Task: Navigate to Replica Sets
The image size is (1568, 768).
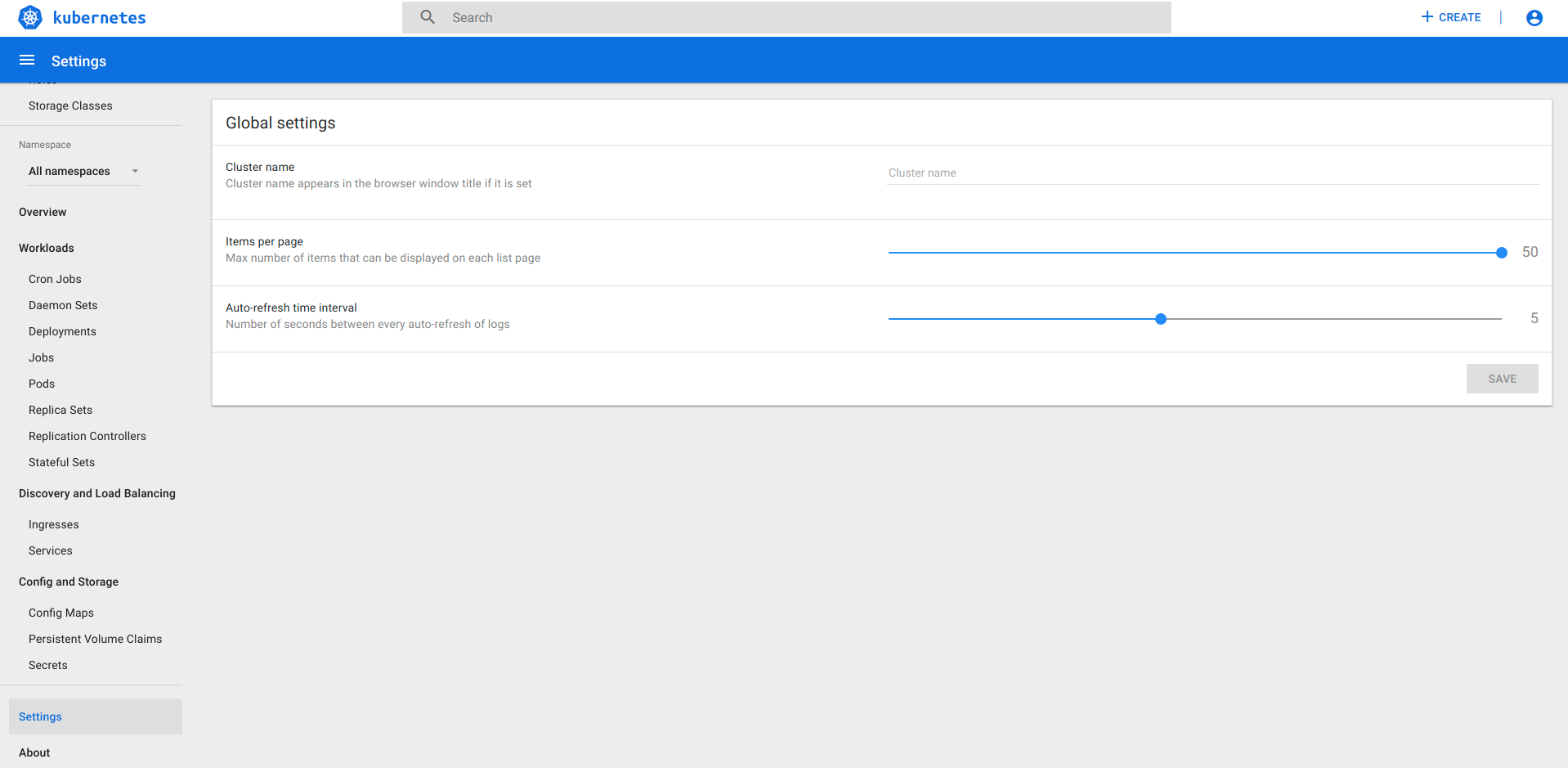Action: coord(60,410)
